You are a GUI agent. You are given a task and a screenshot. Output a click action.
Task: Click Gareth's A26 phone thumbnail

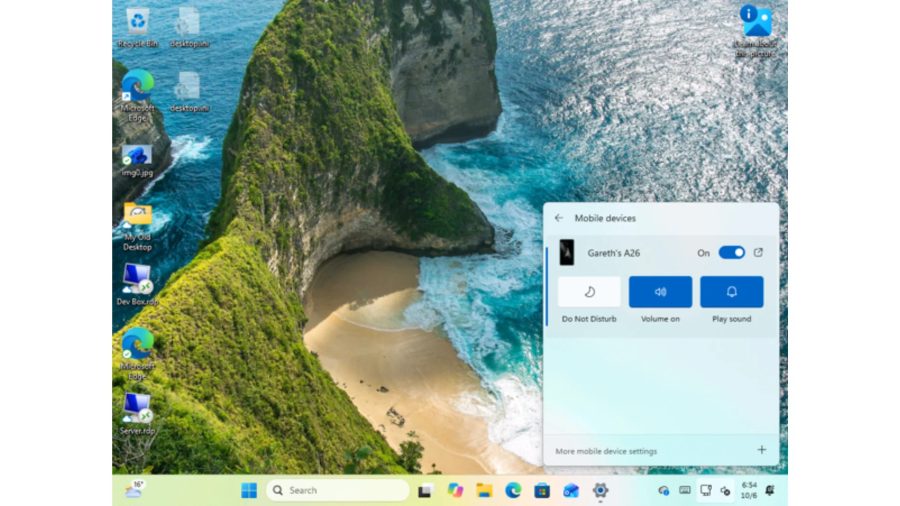(x=567, y=252)
